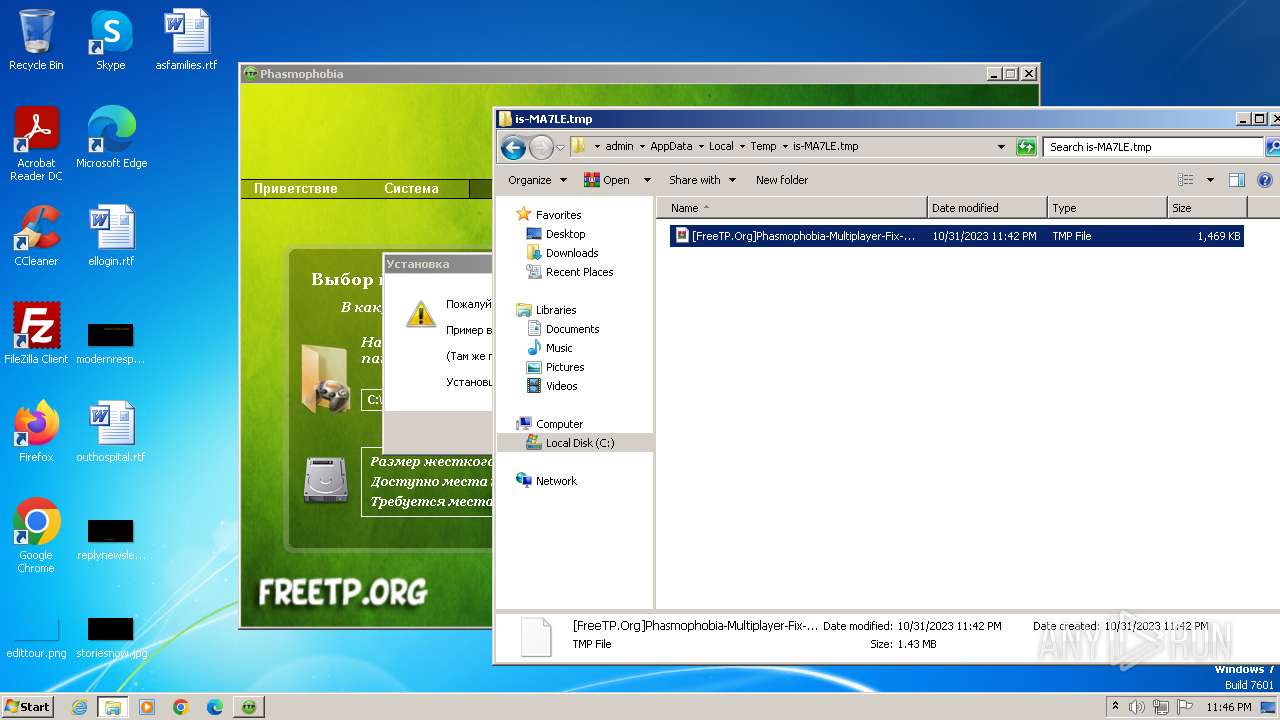The width and height of the screenshot is (1280, 720).
Task: Open Desktop under Favorites
Action: (565, 234)
